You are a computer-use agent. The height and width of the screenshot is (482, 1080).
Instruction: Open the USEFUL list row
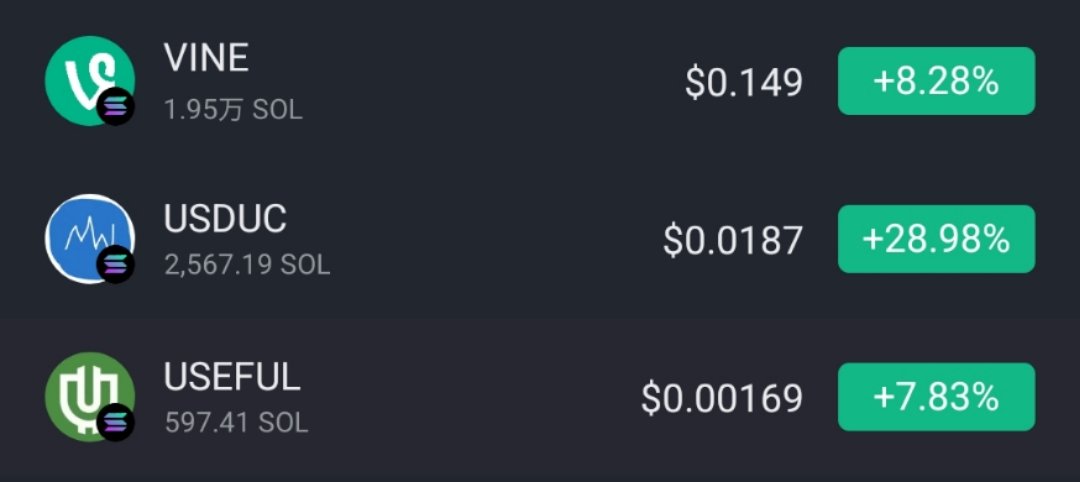pyautogui.click(x=540, y=397)
